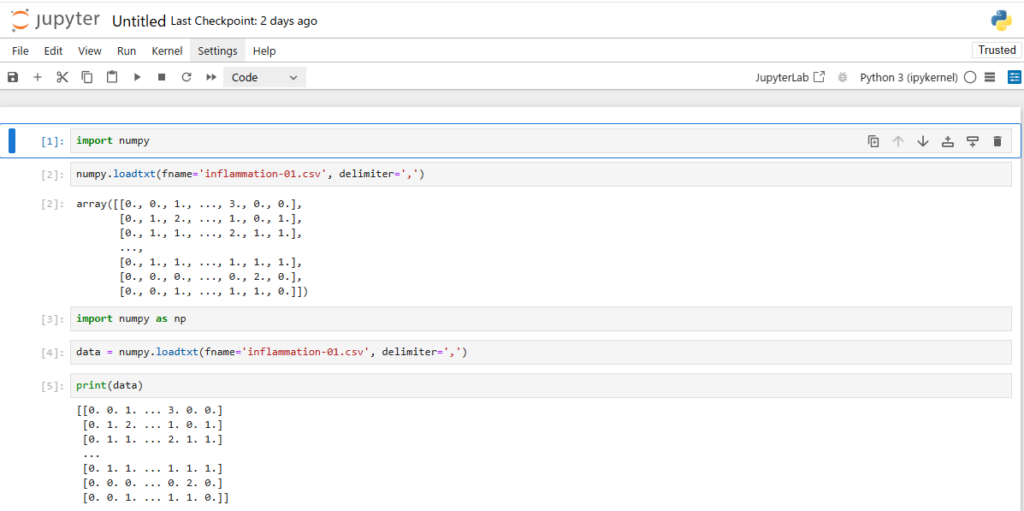Viewport: 1024px width, 511px height.
Task: Run the selected cell with the play icon
Action: (137, 77)
